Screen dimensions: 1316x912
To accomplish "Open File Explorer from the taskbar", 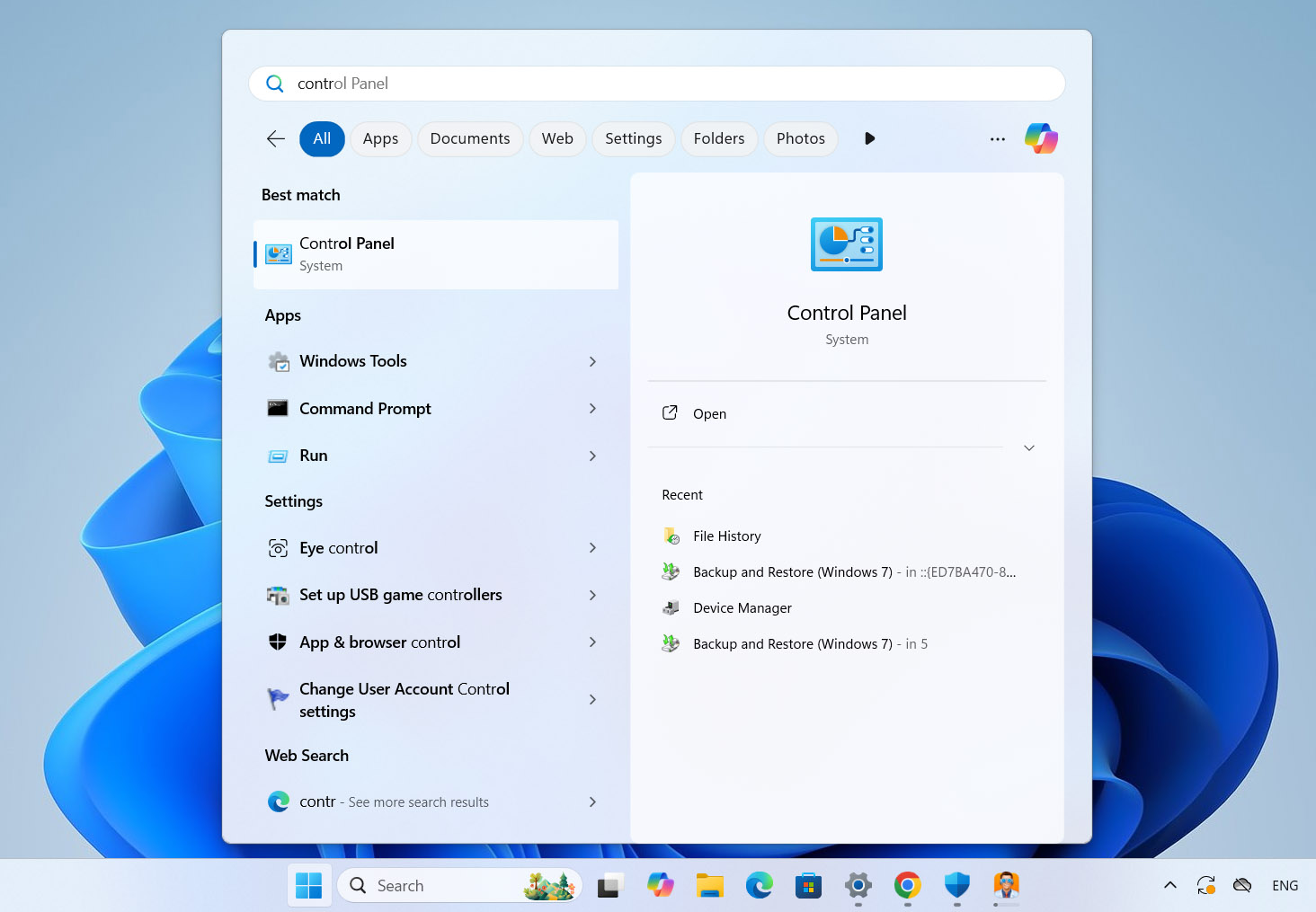I will click(710, 886).
